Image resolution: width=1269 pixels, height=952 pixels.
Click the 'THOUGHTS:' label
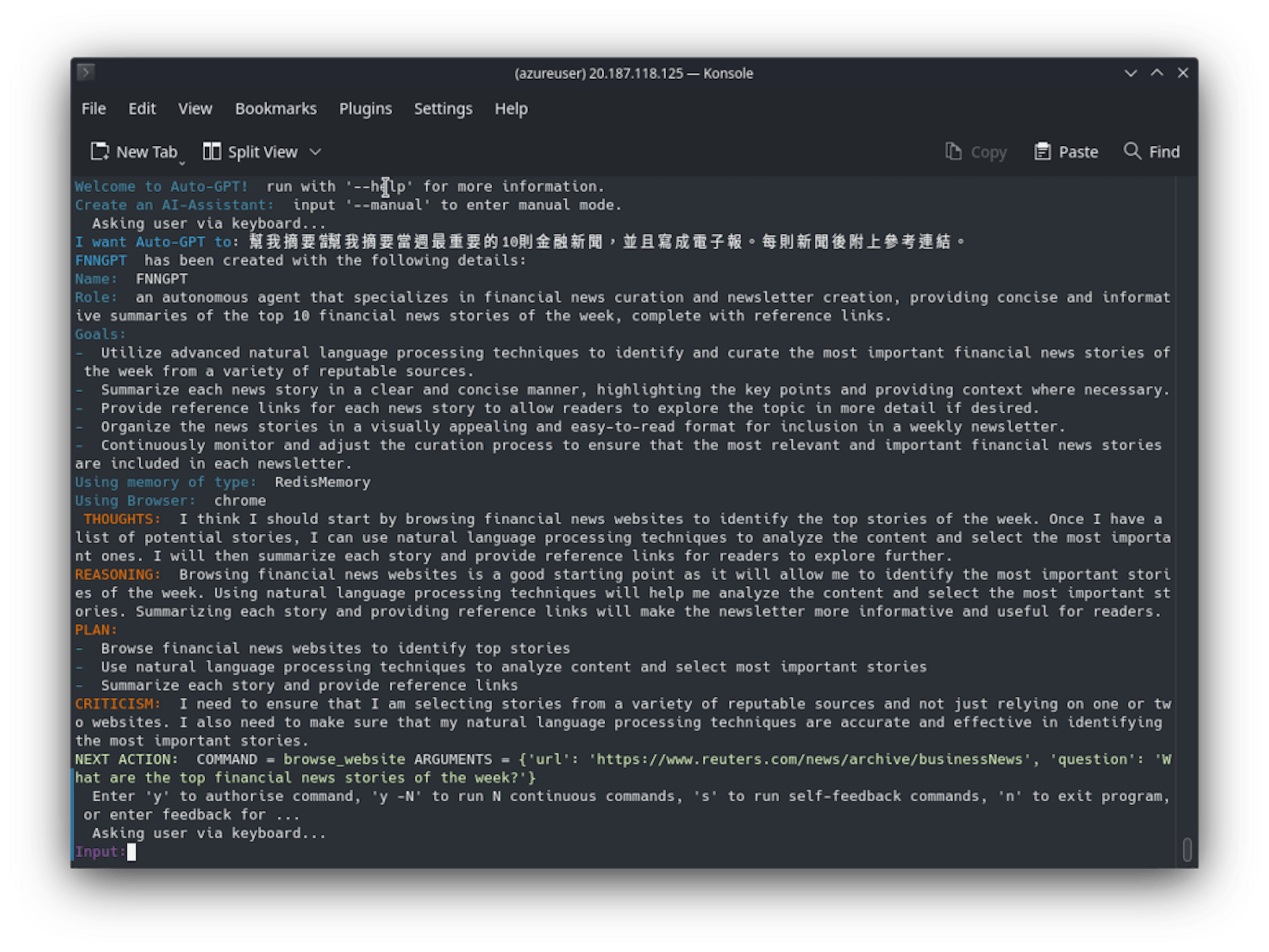122,519
